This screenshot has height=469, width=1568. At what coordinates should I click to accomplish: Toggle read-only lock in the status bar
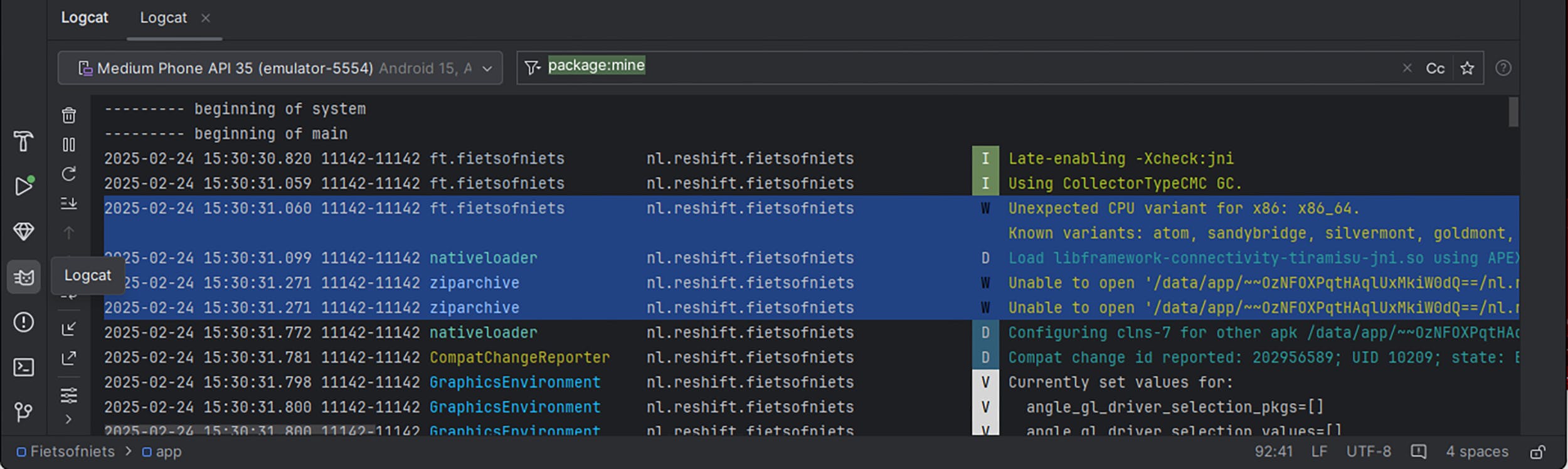pyautogui.click(x=1537, y=452)
